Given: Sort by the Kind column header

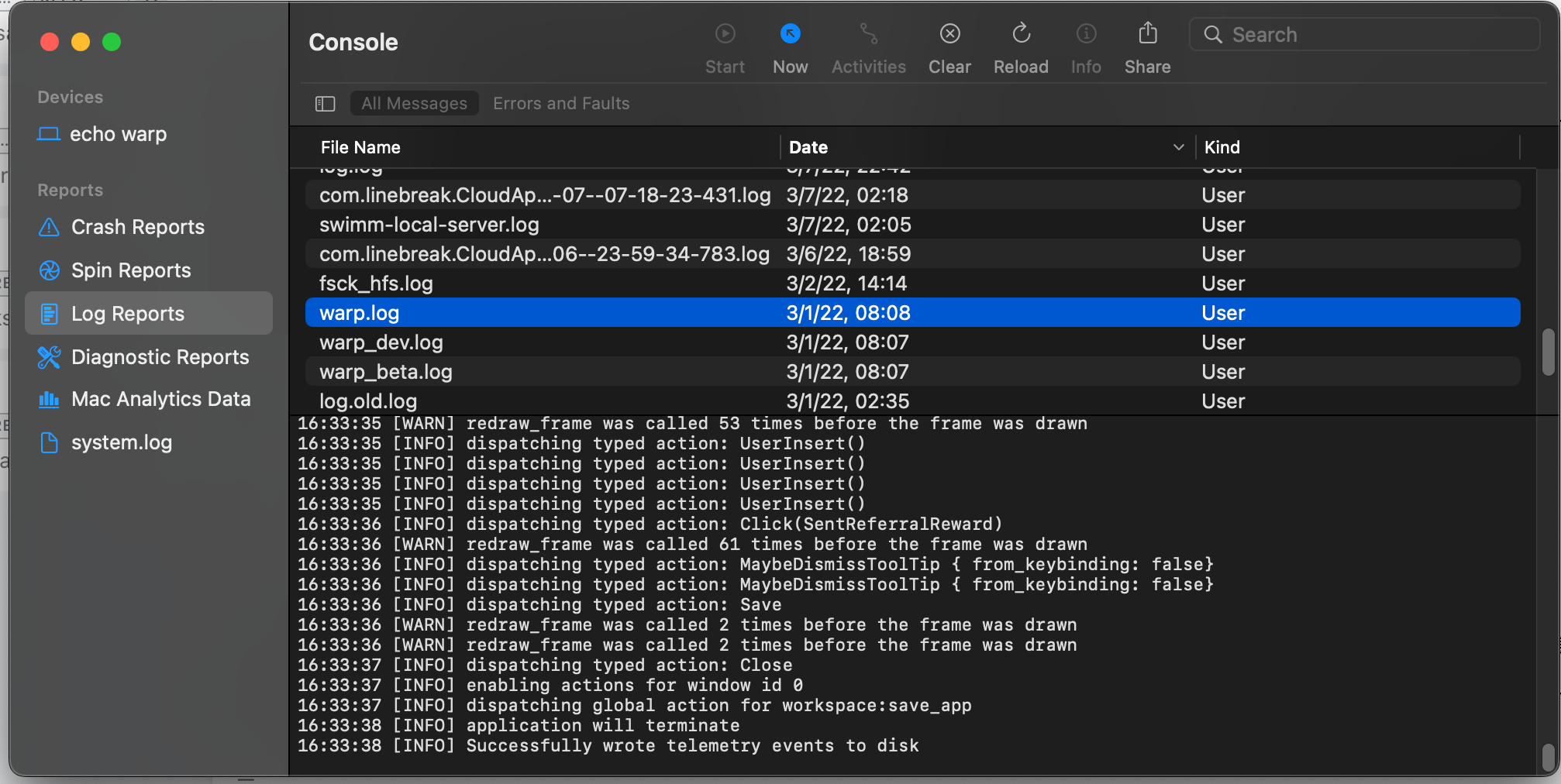Looking at the screenshot, I should tap(1222, 147).
